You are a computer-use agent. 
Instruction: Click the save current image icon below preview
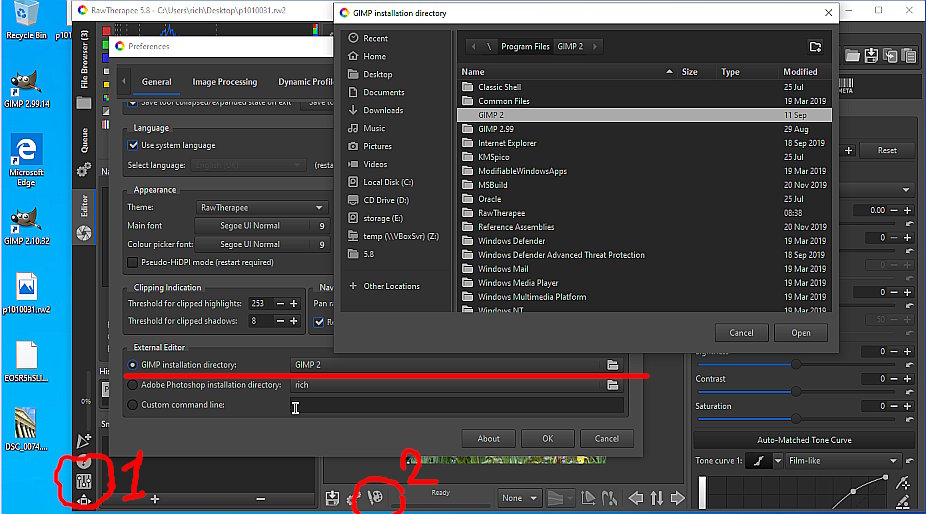tap(332, 498)
